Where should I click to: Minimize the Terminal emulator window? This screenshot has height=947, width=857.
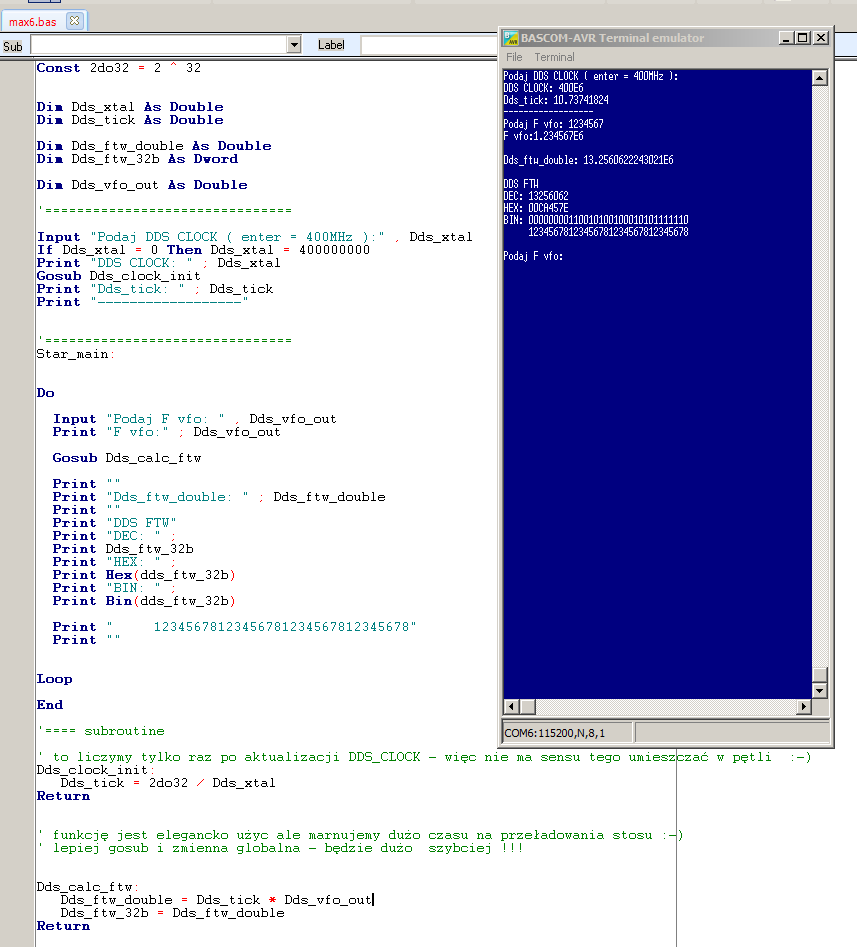(786, 38)
